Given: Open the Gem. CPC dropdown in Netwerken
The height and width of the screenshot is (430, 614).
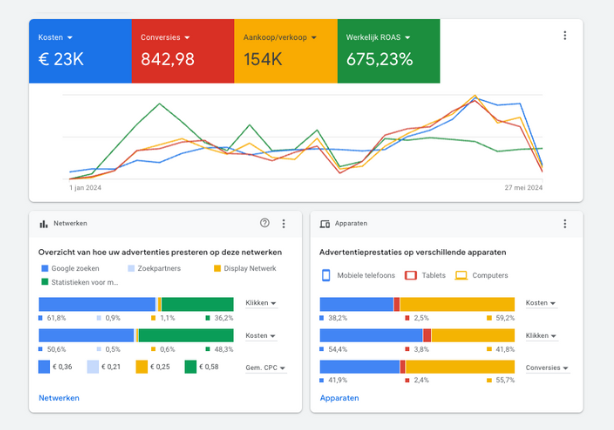Looking at the screenshot, I should pos(265,368).
